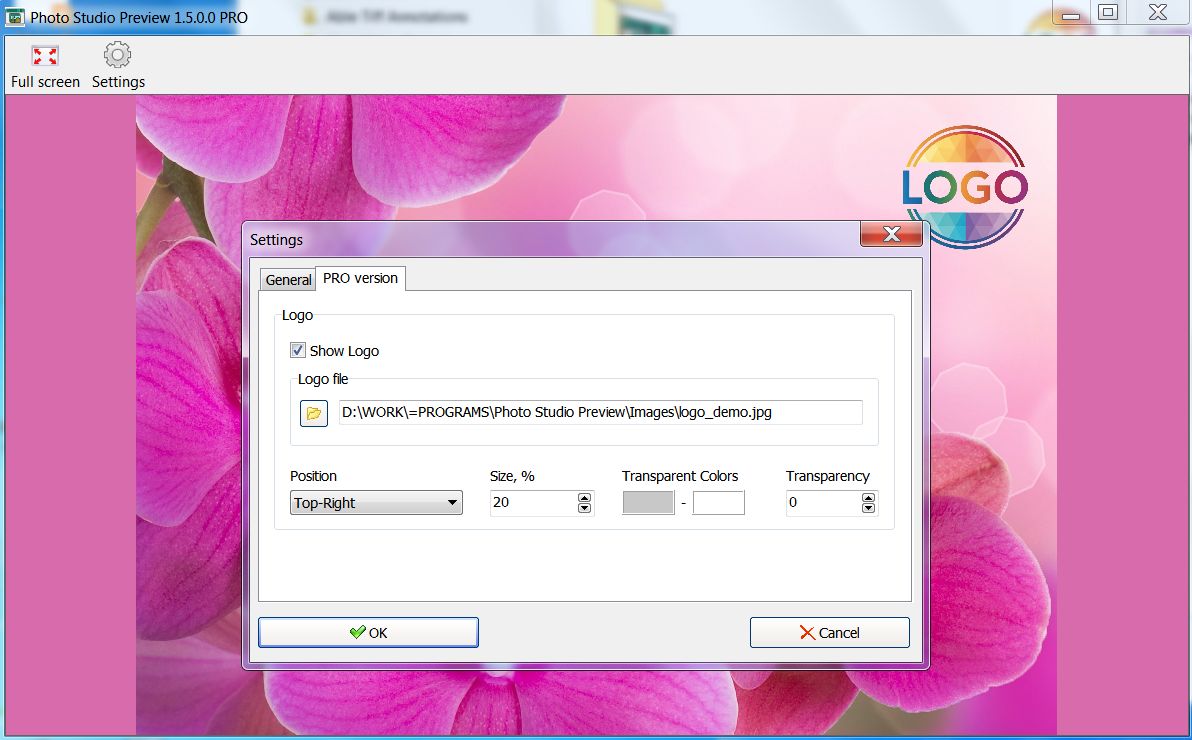Close the Settings dialog with red X
Screen dimensions: 1192x740
point(891,235)
